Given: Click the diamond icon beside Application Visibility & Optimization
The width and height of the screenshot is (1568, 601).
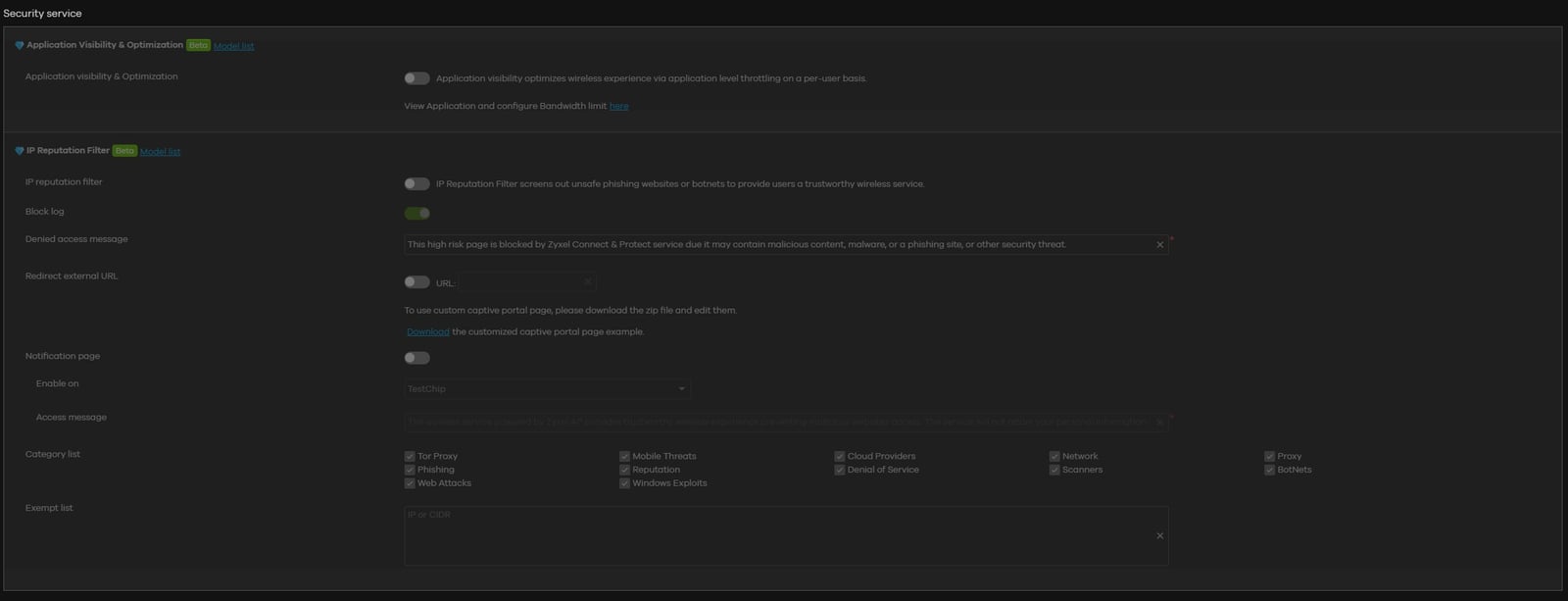Looking at the screenshot, I should 19,46.
